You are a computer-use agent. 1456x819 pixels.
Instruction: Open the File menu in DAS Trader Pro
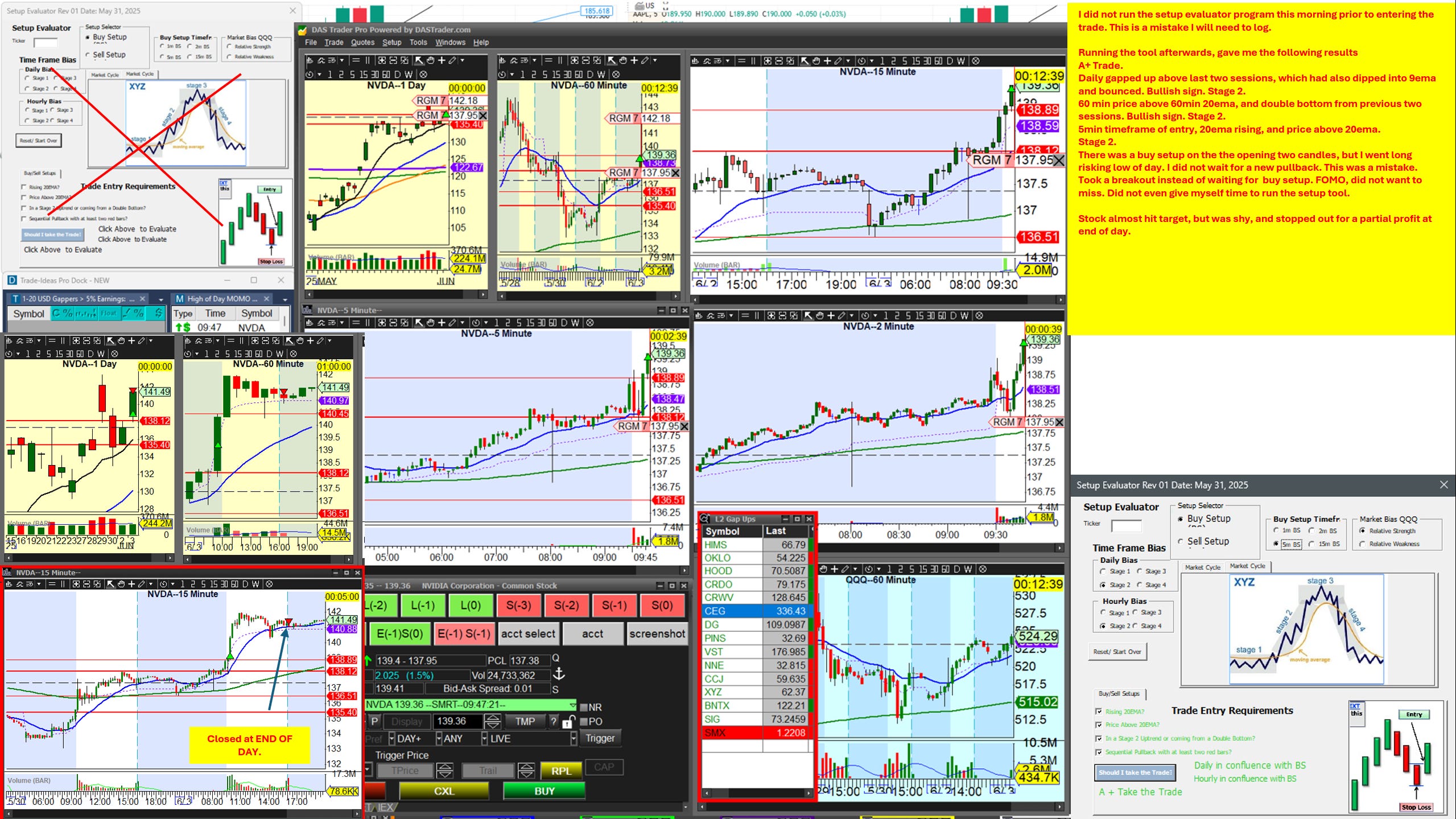tap(311, 42)
